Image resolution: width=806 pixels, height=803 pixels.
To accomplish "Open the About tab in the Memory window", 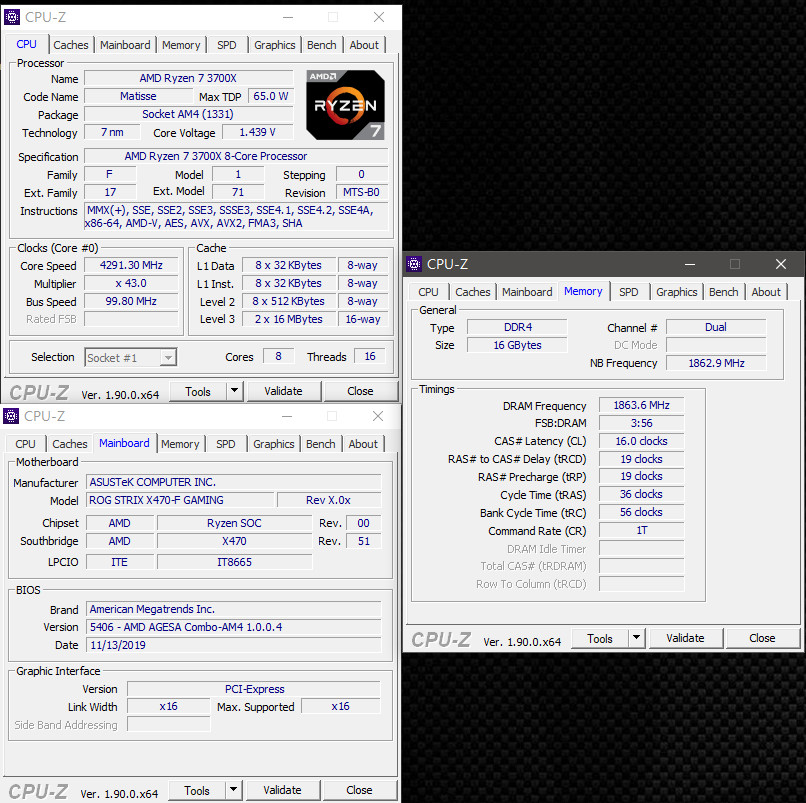I will coord(766,292).
